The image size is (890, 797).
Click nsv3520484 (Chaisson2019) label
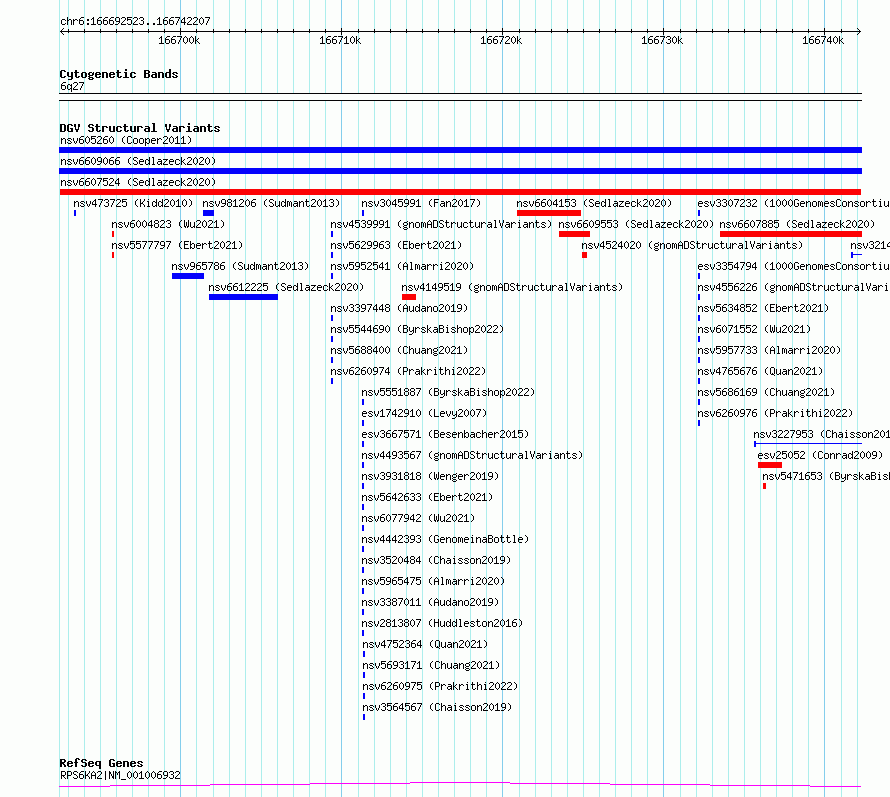[436, 560]
